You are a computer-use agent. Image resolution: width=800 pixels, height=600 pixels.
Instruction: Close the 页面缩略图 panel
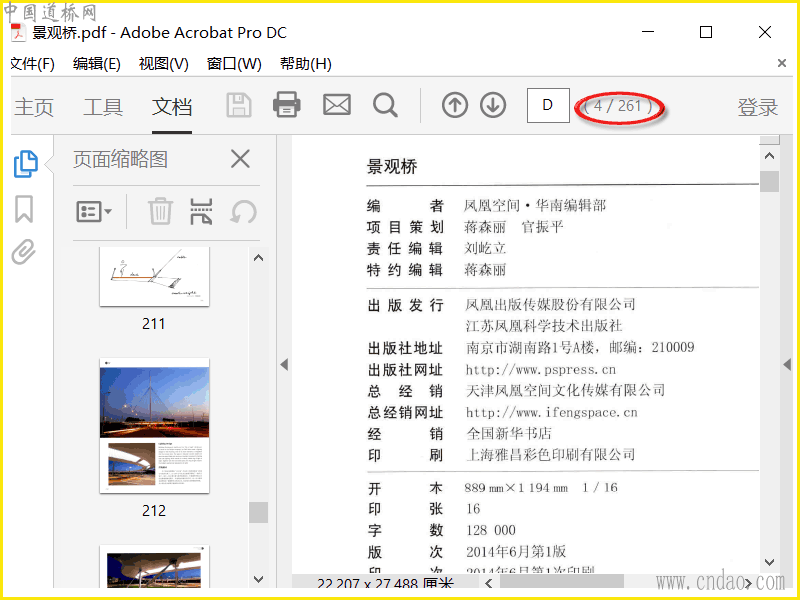click(240, 159)
